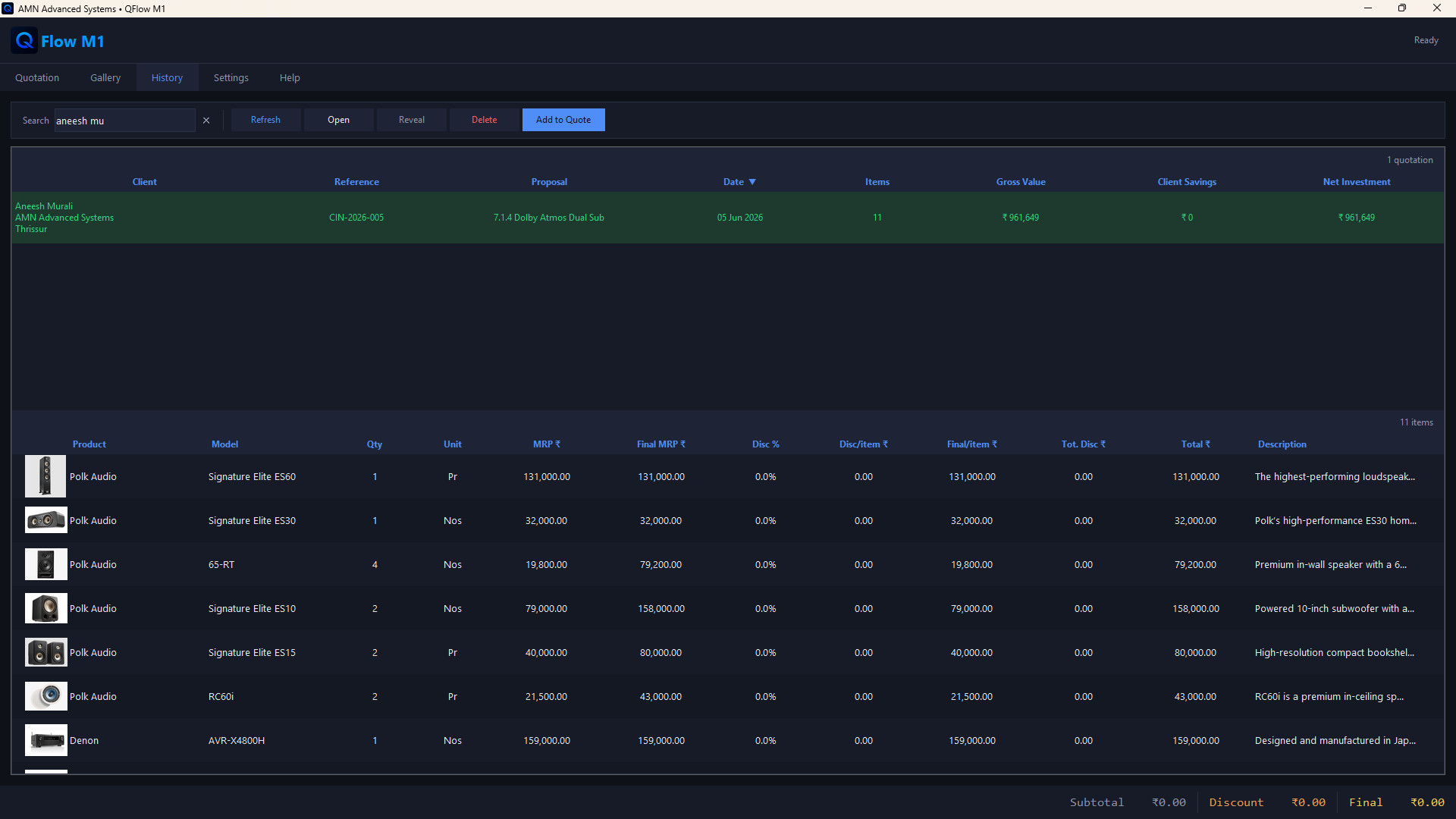Click the Signature Elite ES30 center speaker thumbnail

(x=45, y=520)
